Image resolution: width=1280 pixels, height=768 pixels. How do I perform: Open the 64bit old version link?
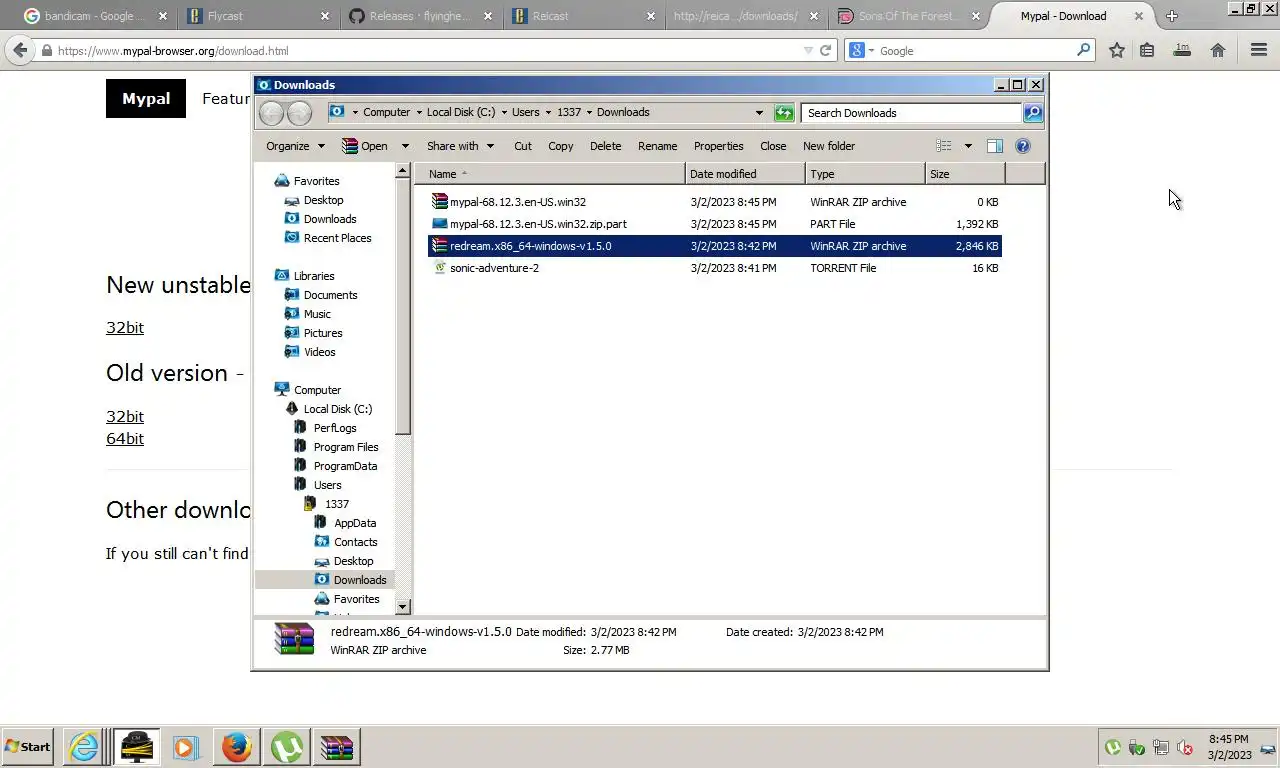pos(125,438)
